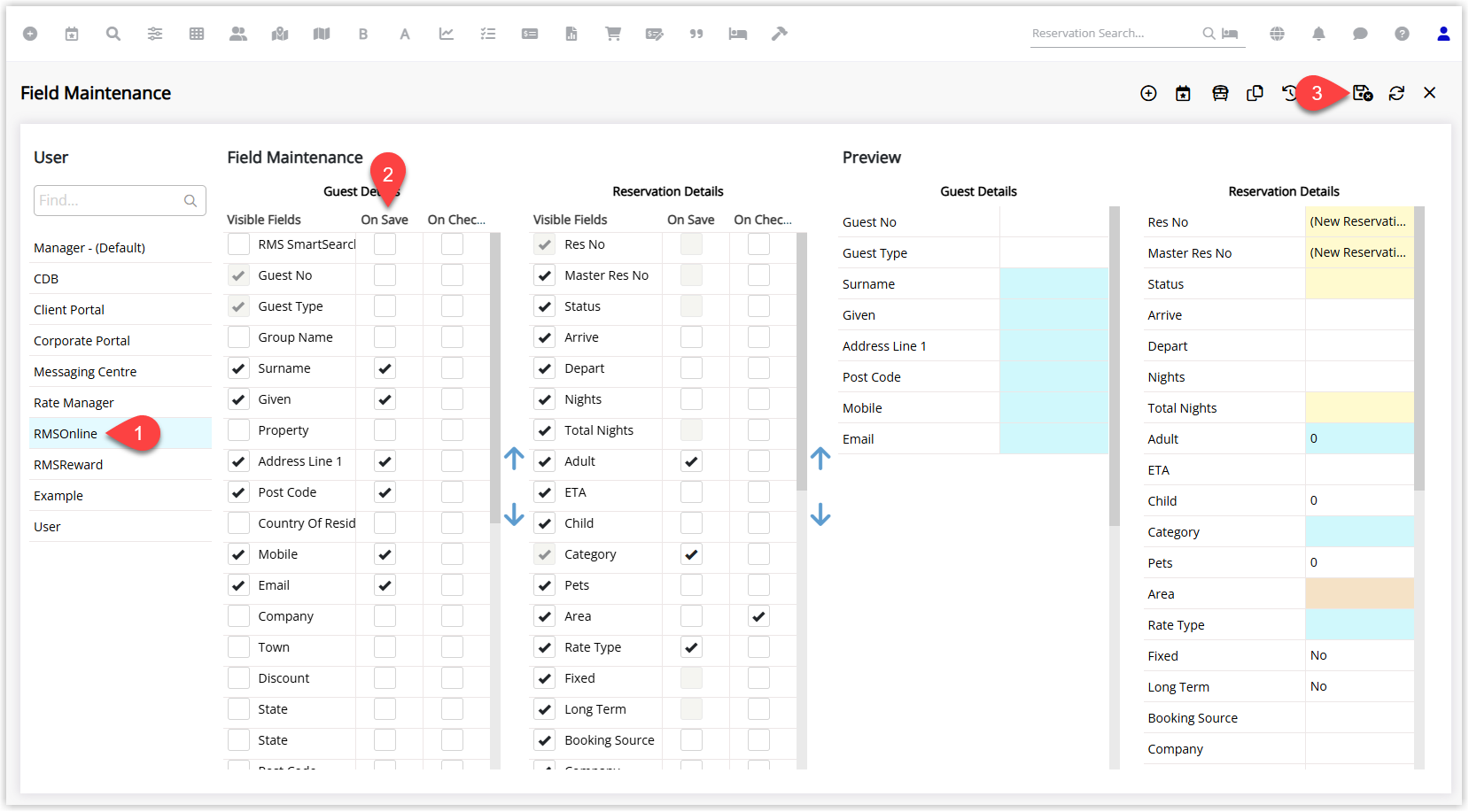Open the shopping cart icon
Screen dimensions: 1469x812
[613, 34]
